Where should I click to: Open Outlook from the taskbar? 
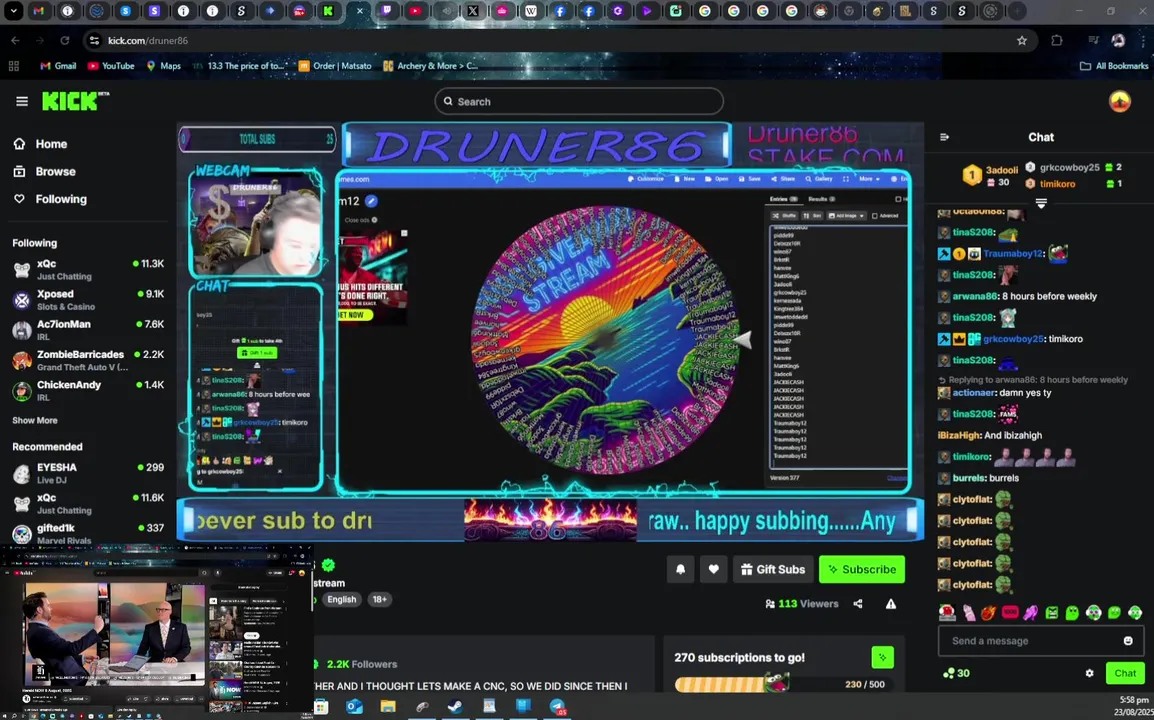354,707
